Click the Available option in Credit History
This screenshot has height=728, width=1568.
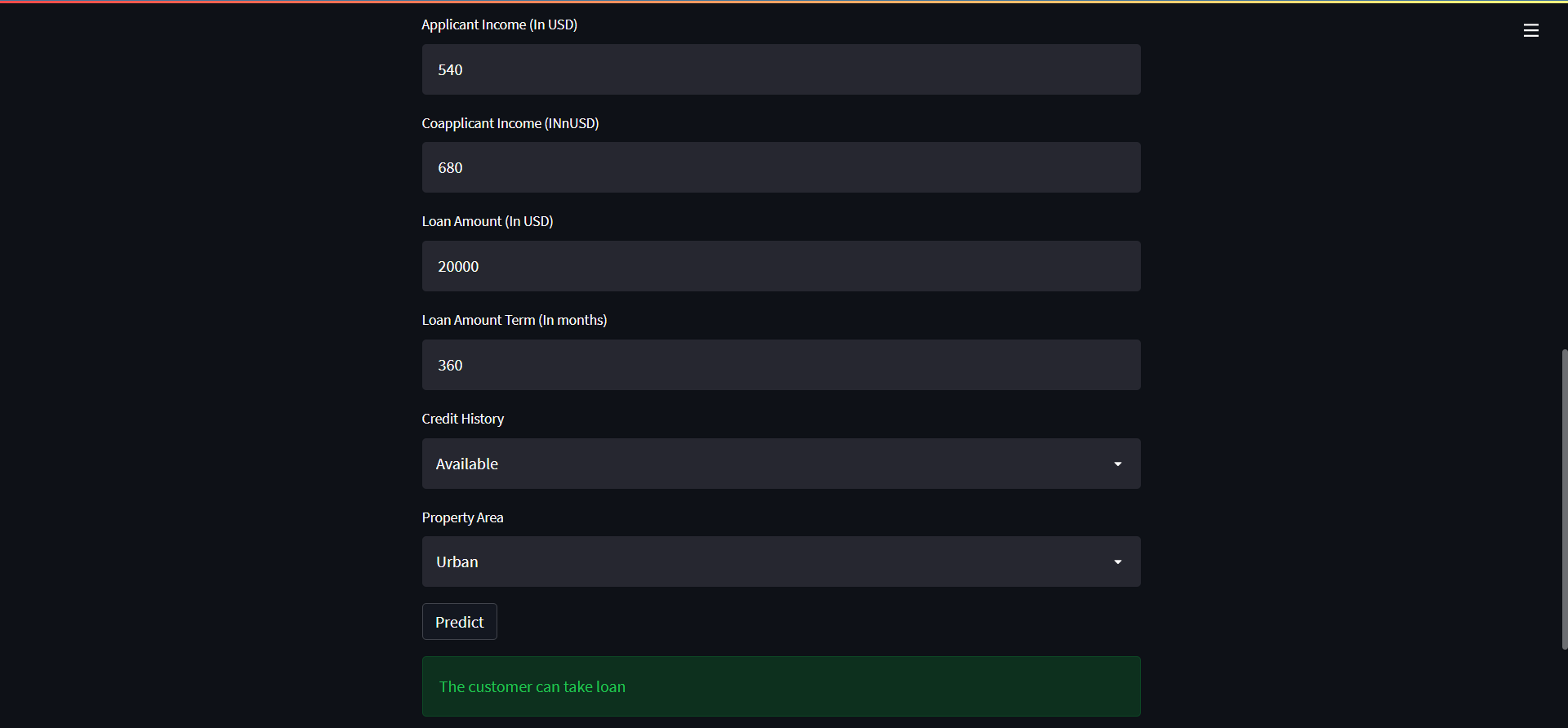467,464
